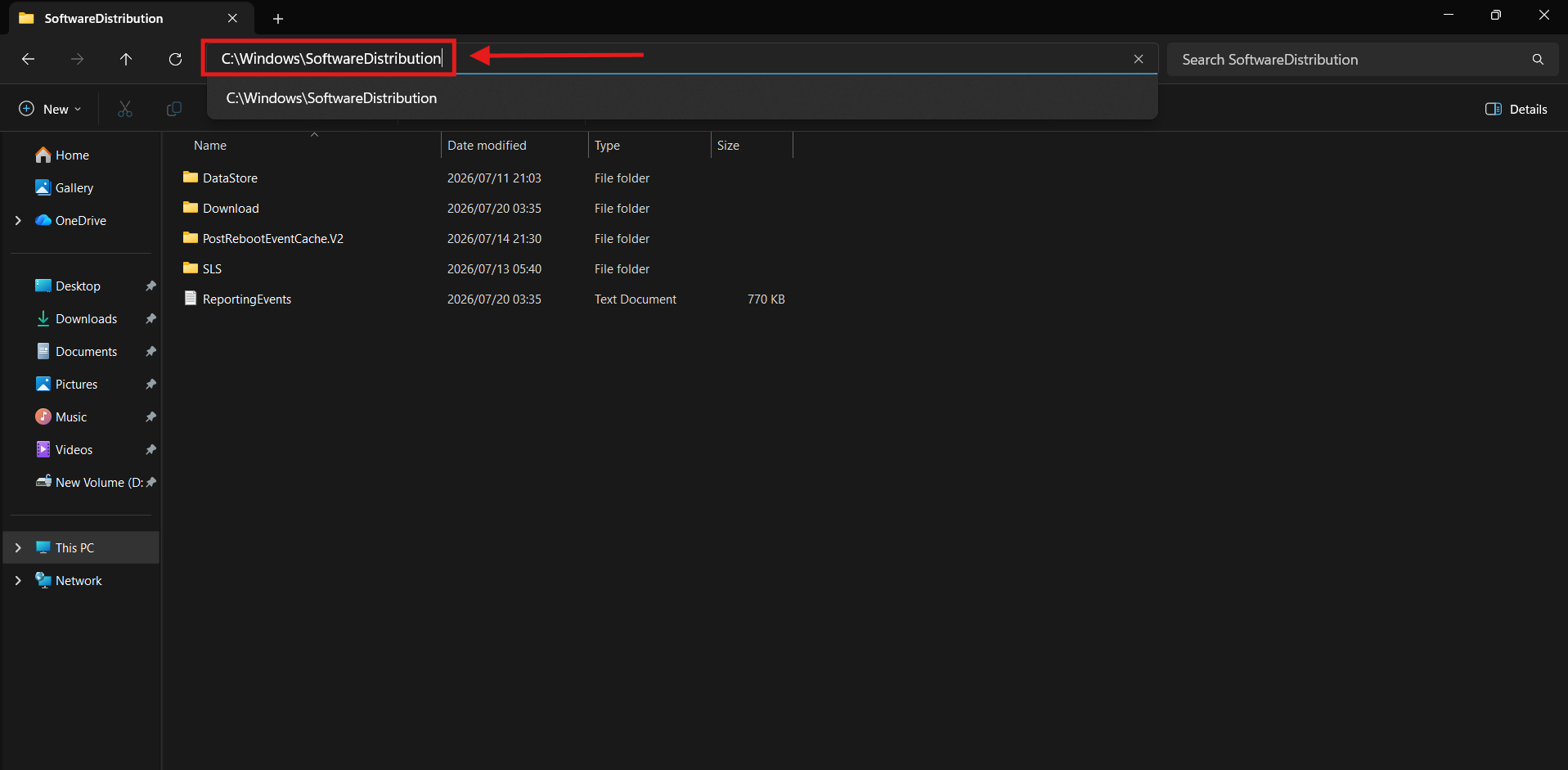Select the Download folder
This screenshot has width=1568, height=770.
(x=231, y=208)
